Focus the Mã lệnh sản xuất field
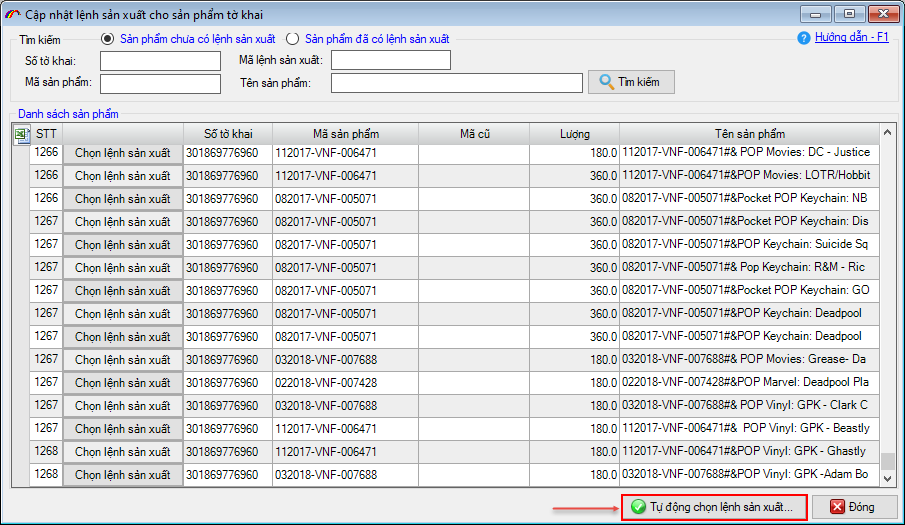This screenshot has width=905, height=525. (391, 60)
